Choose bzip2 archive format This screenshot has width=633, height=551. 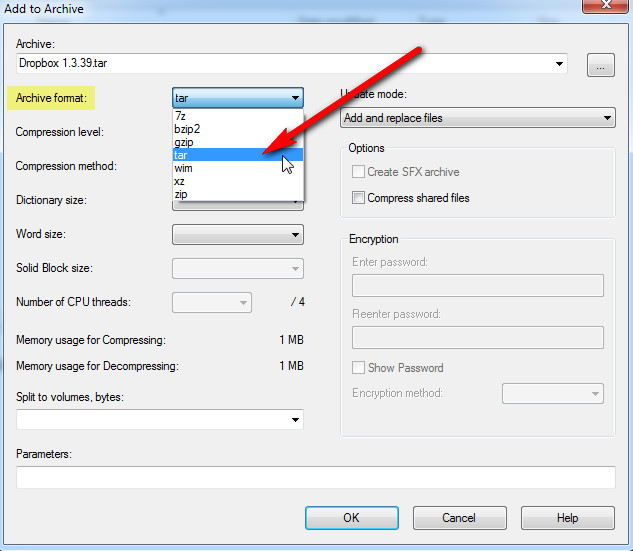click(x=238, y=129)
